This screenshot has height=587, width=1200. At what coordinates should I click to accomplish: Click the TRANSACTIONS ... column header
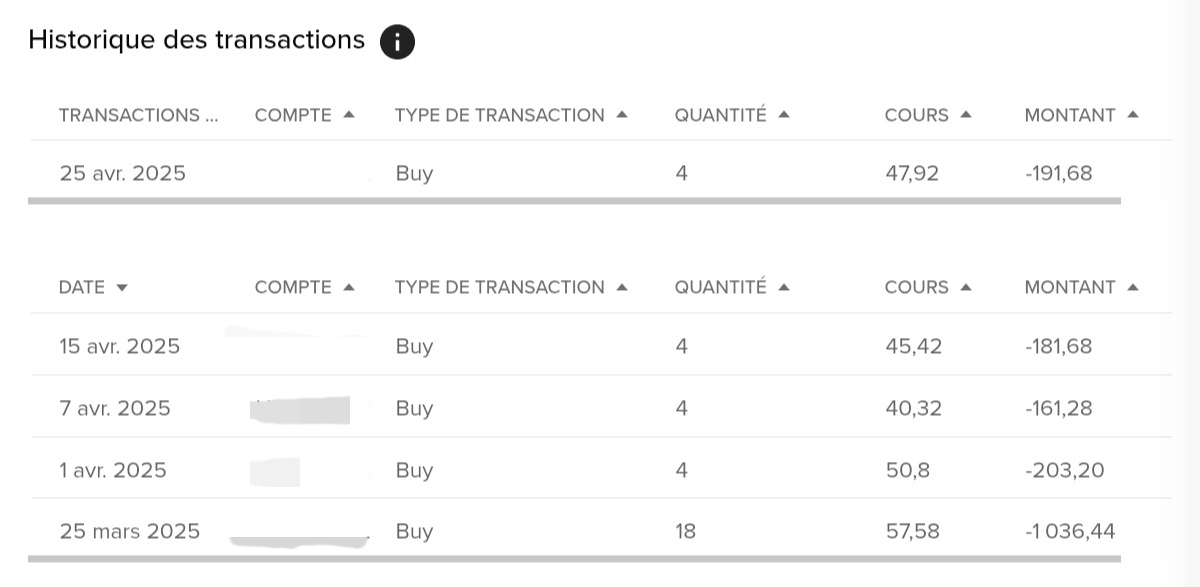coord(138,115)
